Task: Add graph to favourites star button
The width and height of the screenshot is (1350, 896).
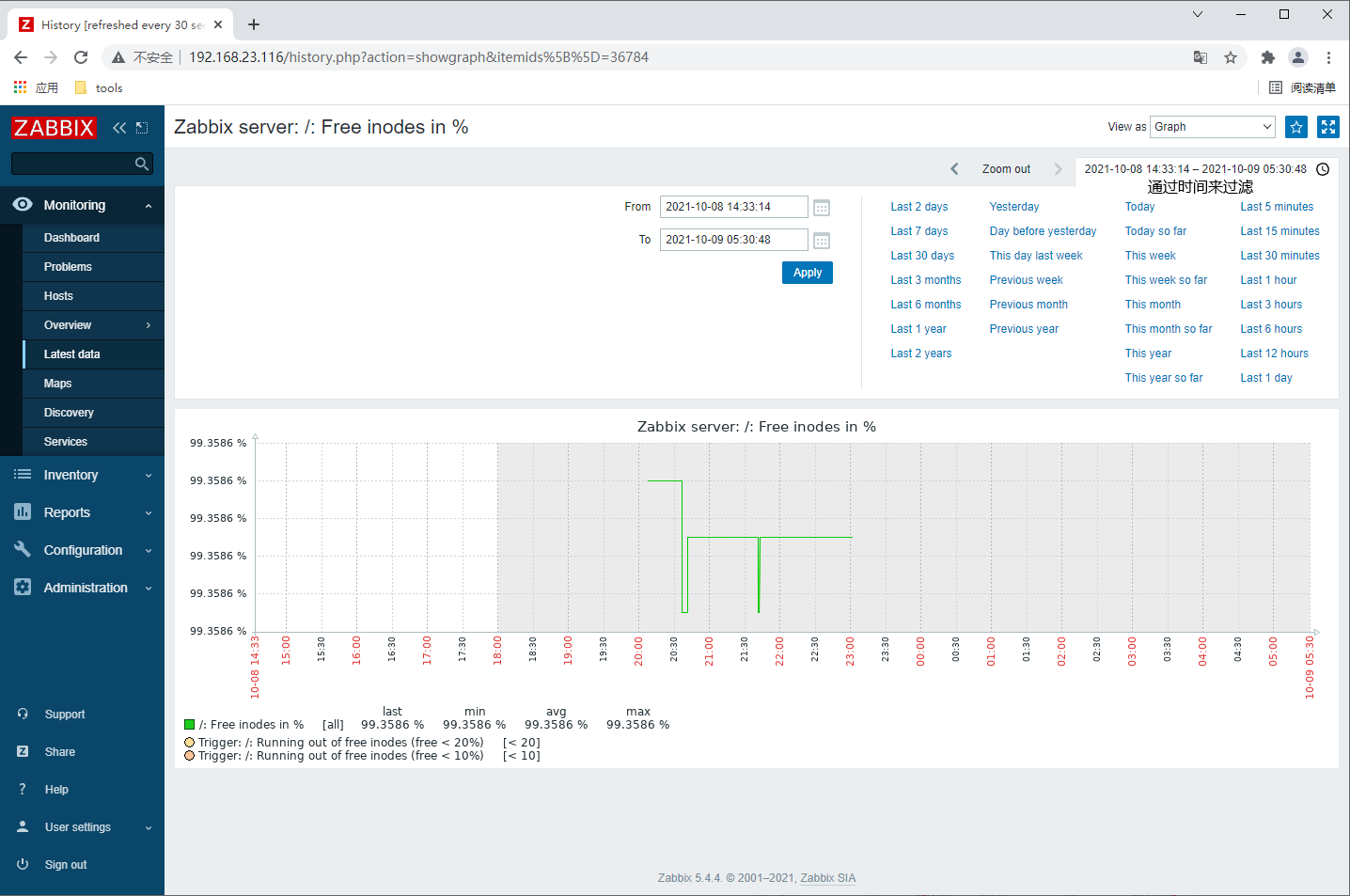Action: click(1296, 127)
